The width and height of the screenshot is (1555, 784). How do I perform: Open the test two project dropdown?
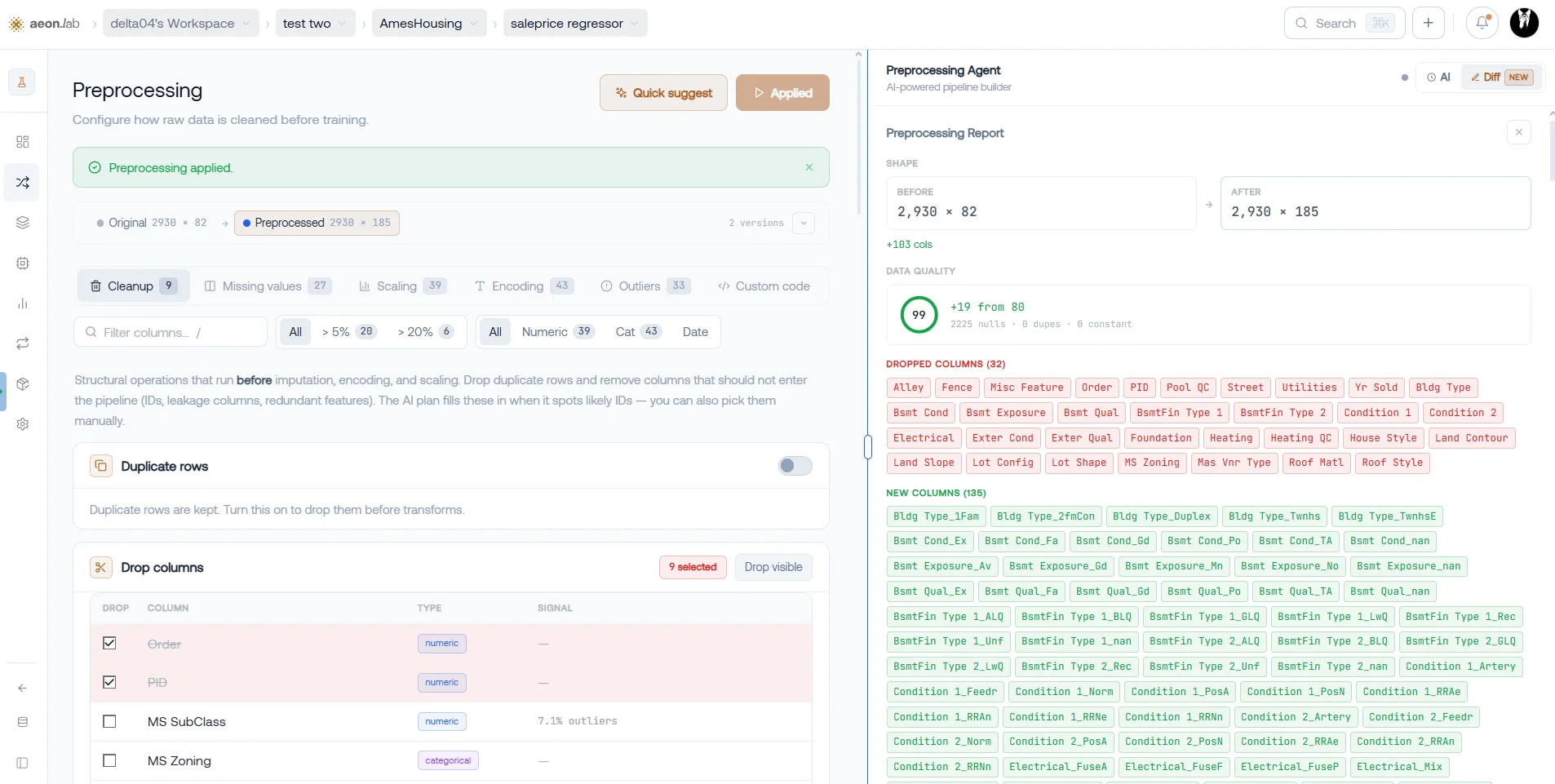[x=316, y=24]
